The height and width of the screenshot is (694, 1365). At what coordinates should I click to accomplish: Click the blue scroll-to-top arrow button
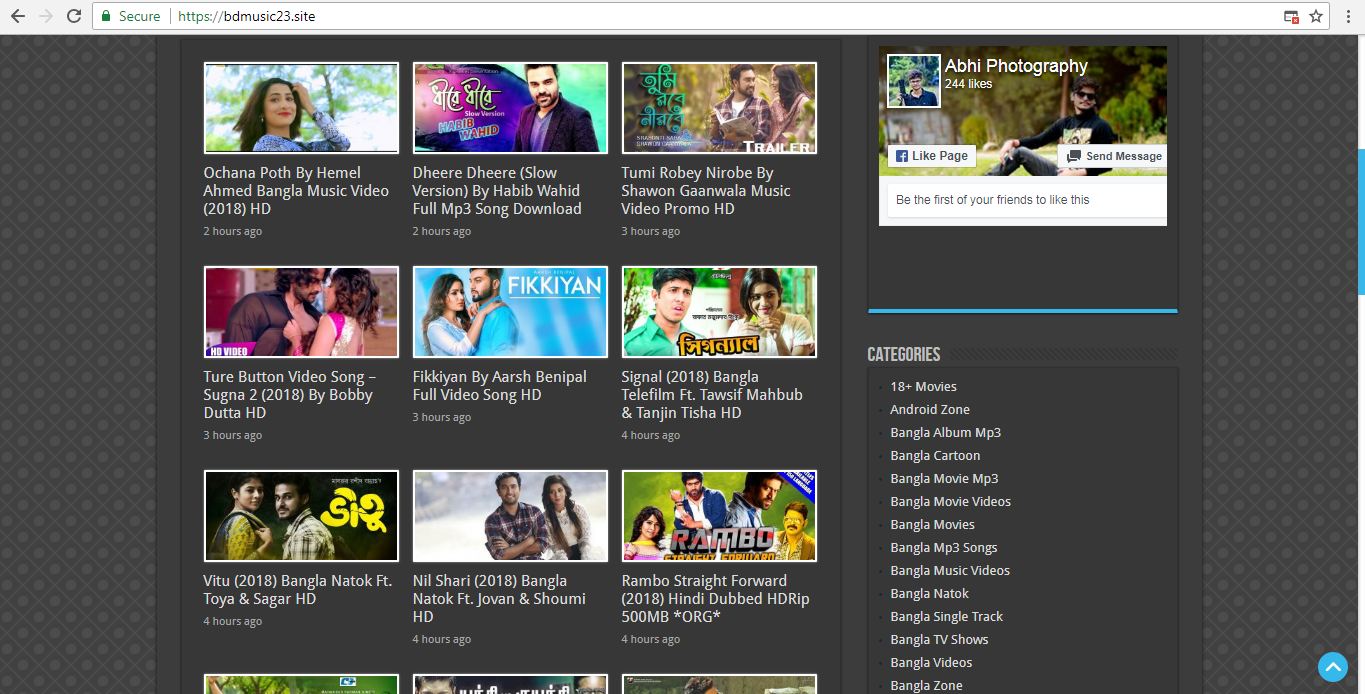(1332, 666)
